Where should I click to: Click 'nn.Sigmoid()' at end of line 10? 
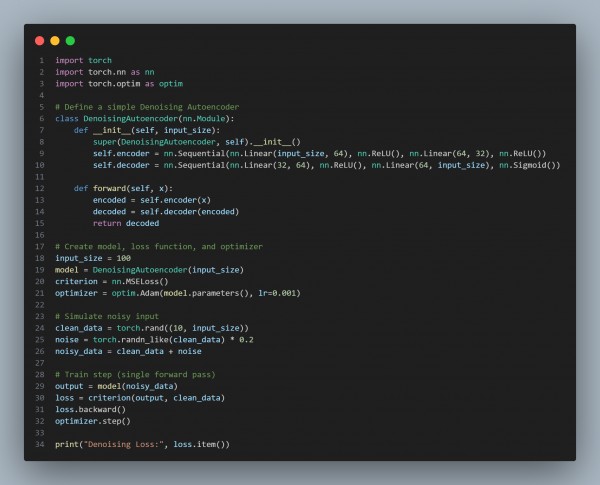tap(530, 165)
